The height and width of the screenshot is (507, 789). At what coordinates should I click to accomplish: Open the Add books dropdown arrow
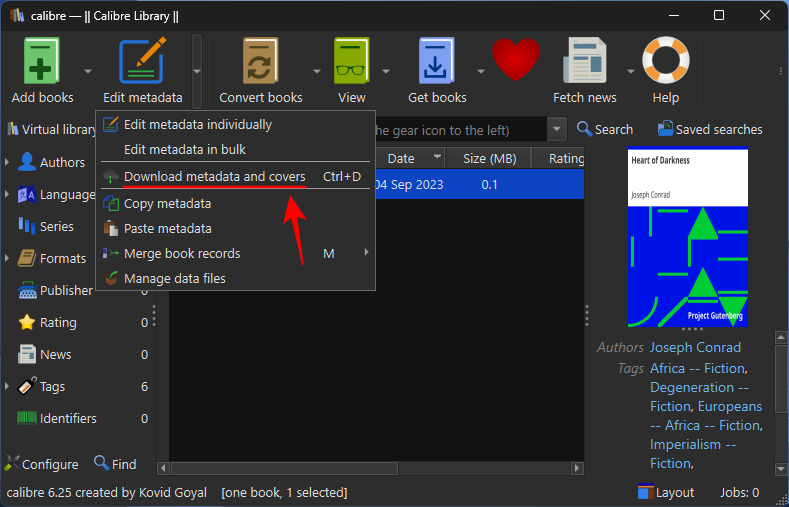[88, 71]
